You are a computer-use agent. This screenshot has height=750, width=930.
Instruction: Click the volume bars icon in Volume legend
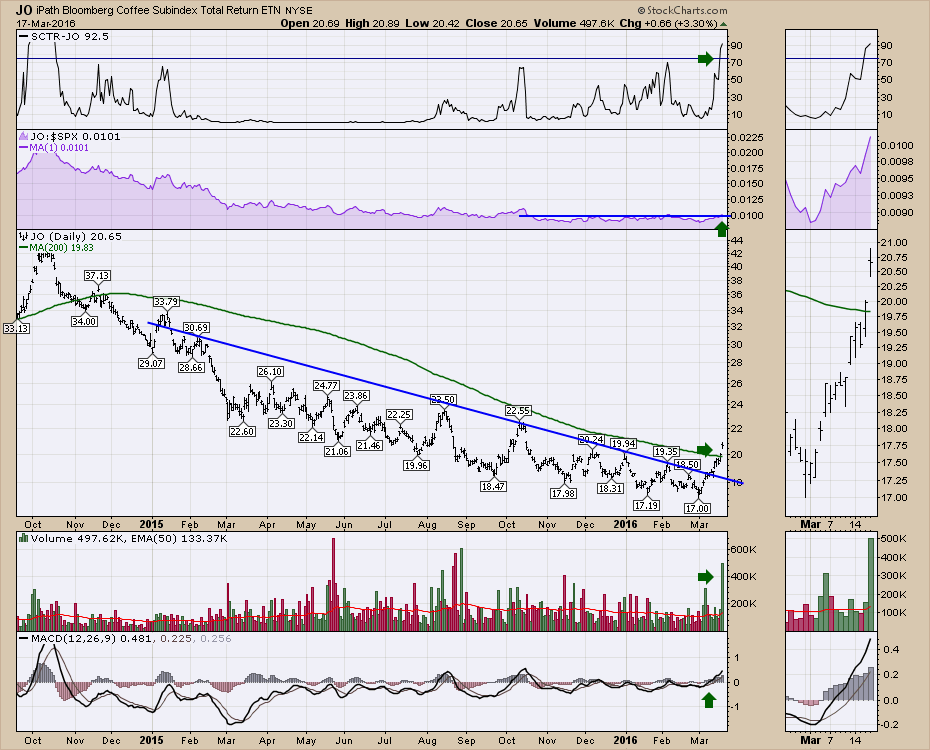tap(23, 538)
